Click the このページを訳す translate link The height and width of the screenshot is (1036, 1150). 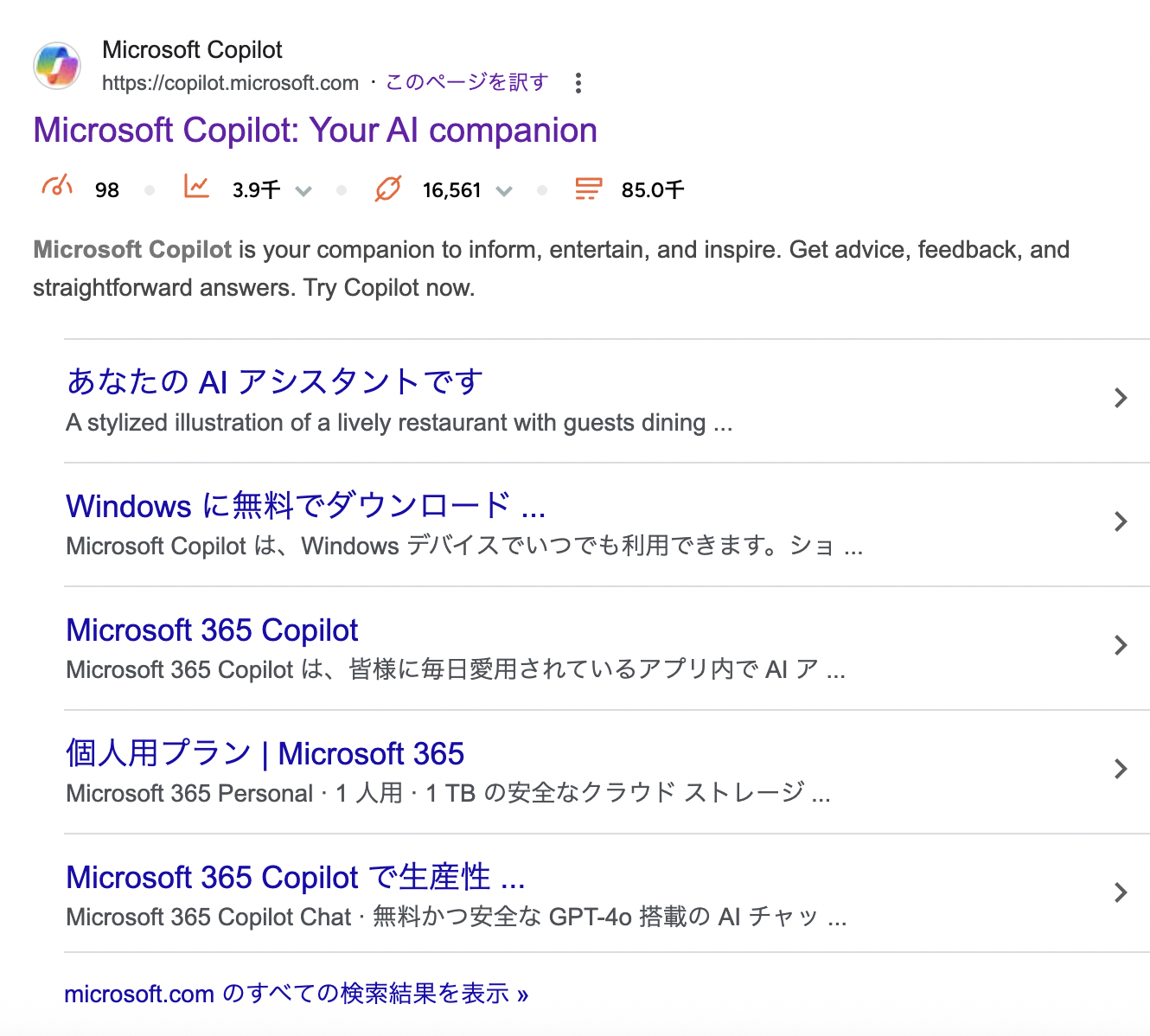[x=467, y=82]
